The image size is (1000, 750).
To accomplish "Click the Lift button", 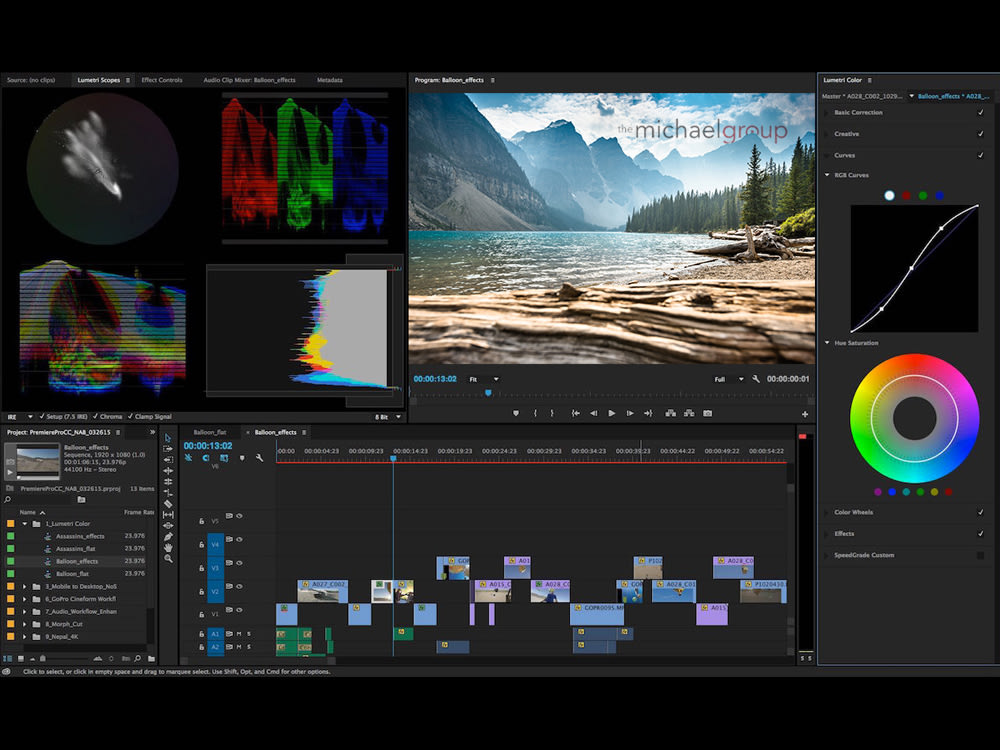I will 670,413.
